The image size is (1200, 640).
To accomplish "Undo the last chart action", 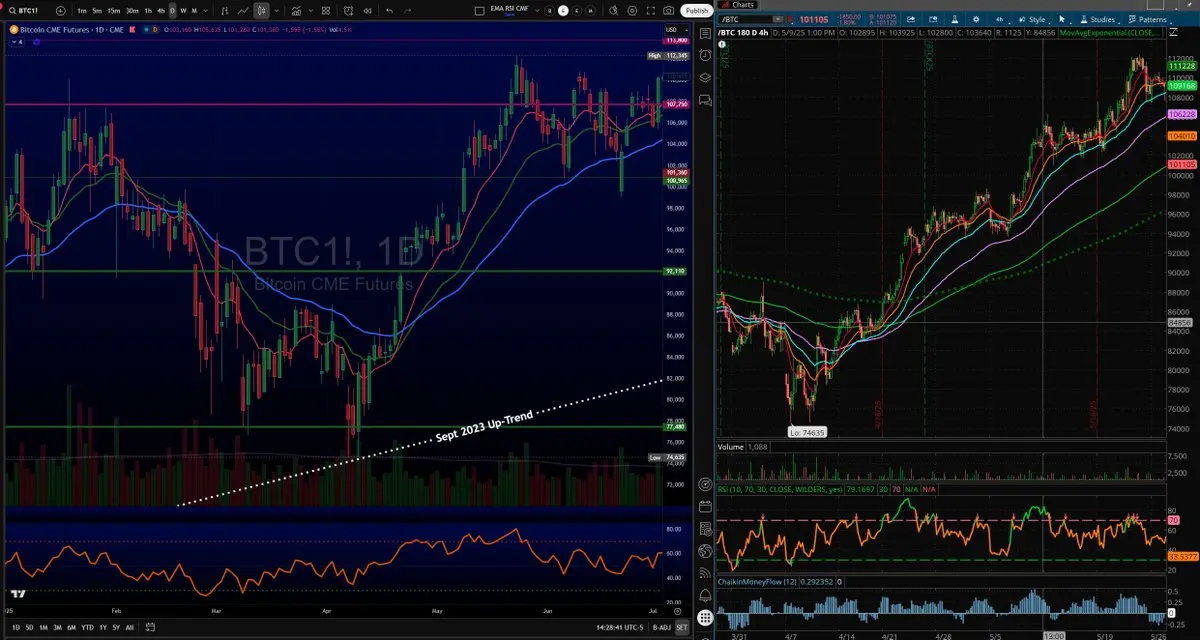I will tap(389, 10).
